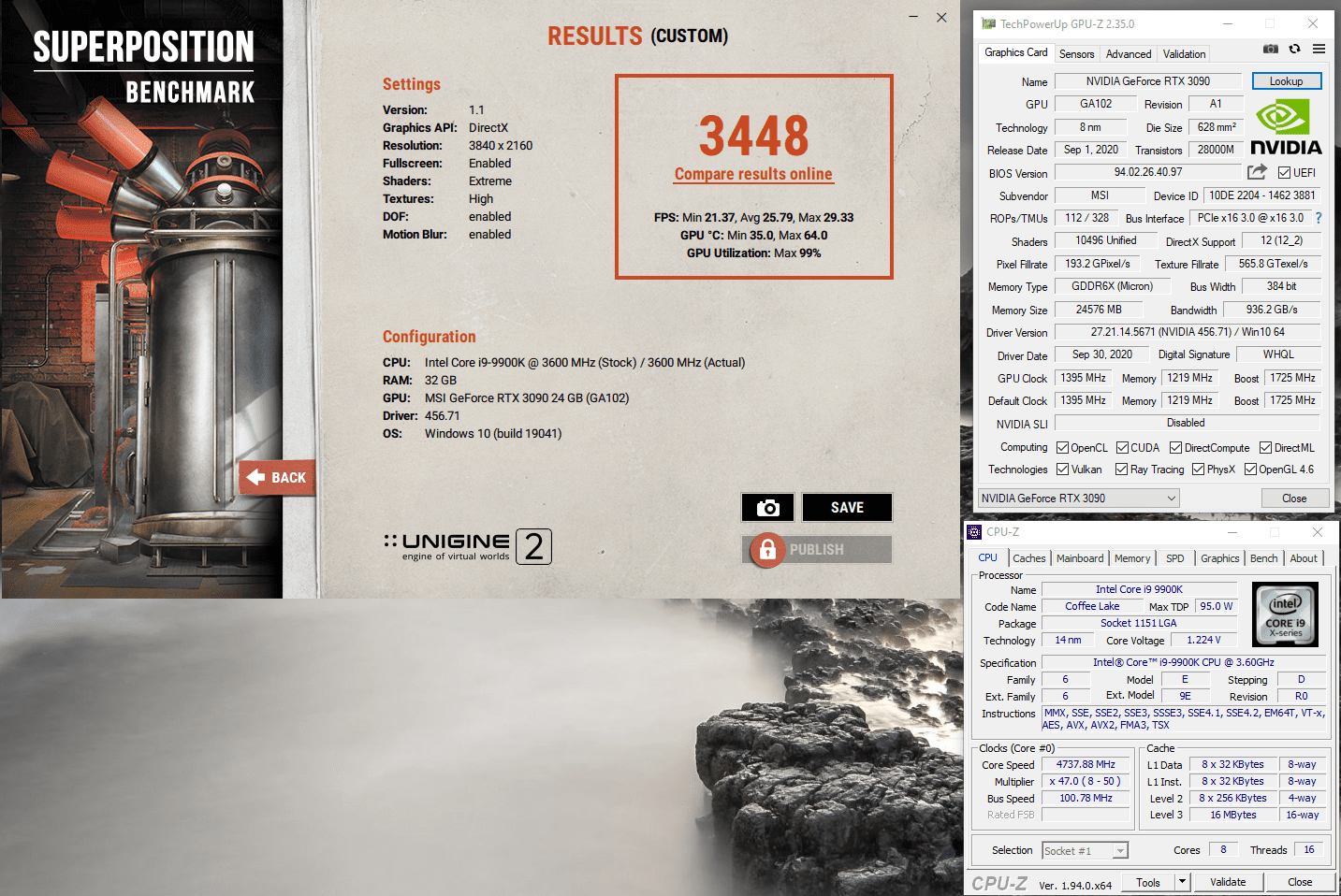Click the benchmark score 3448

753,136
